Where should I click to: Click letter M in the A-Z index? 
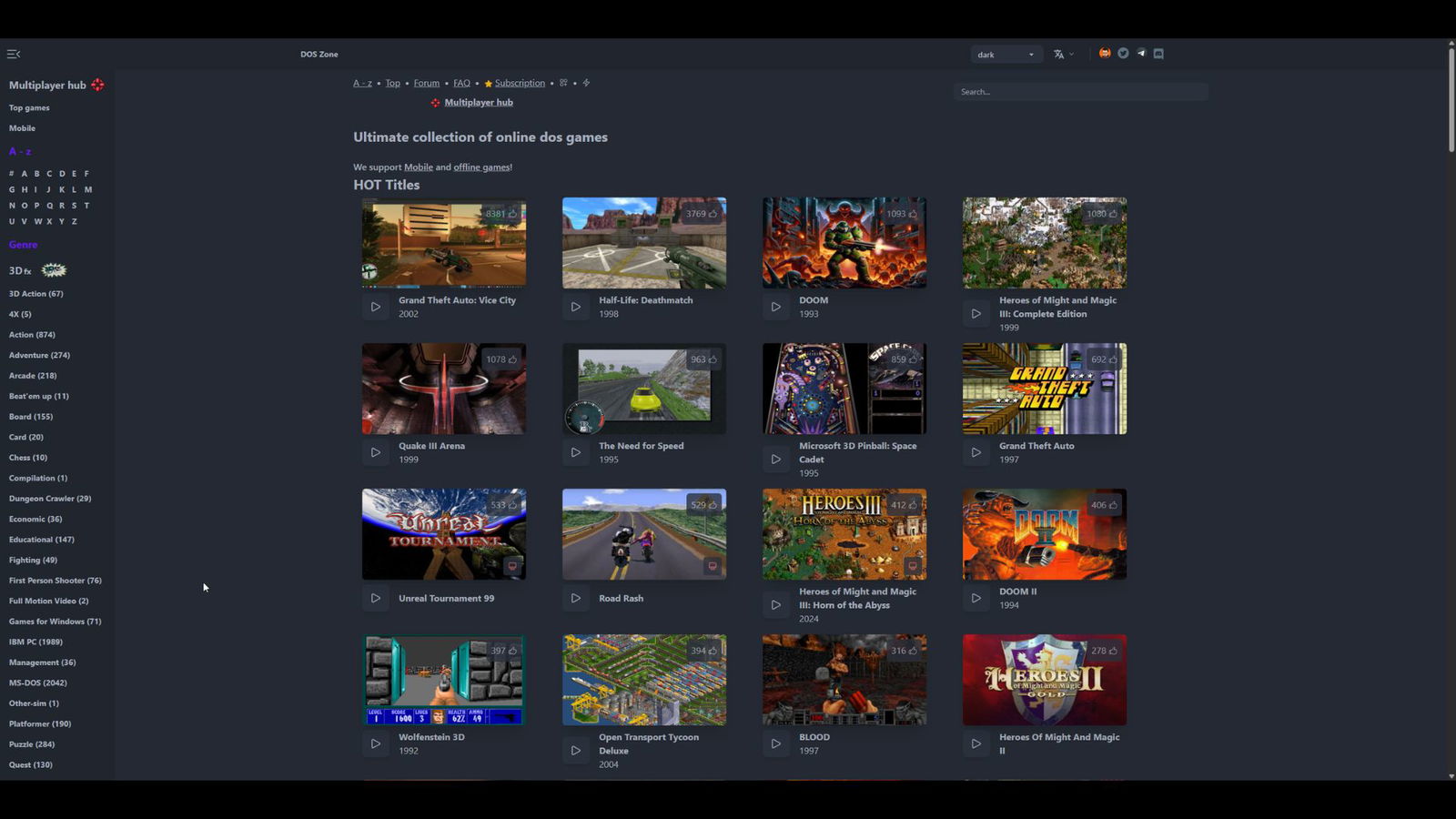click(x=88, y=189)
